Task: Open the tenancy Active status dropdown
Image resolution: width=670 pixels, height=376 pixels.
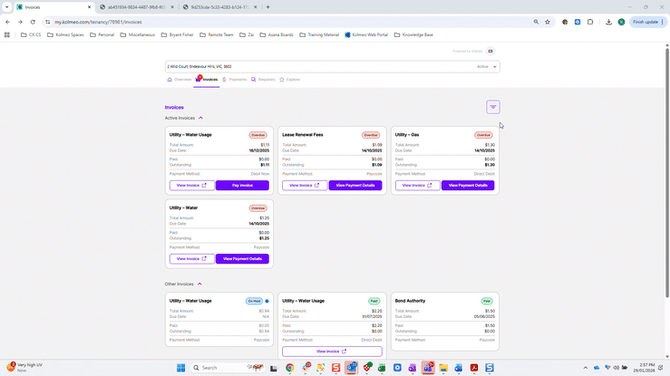Action: 487,67
